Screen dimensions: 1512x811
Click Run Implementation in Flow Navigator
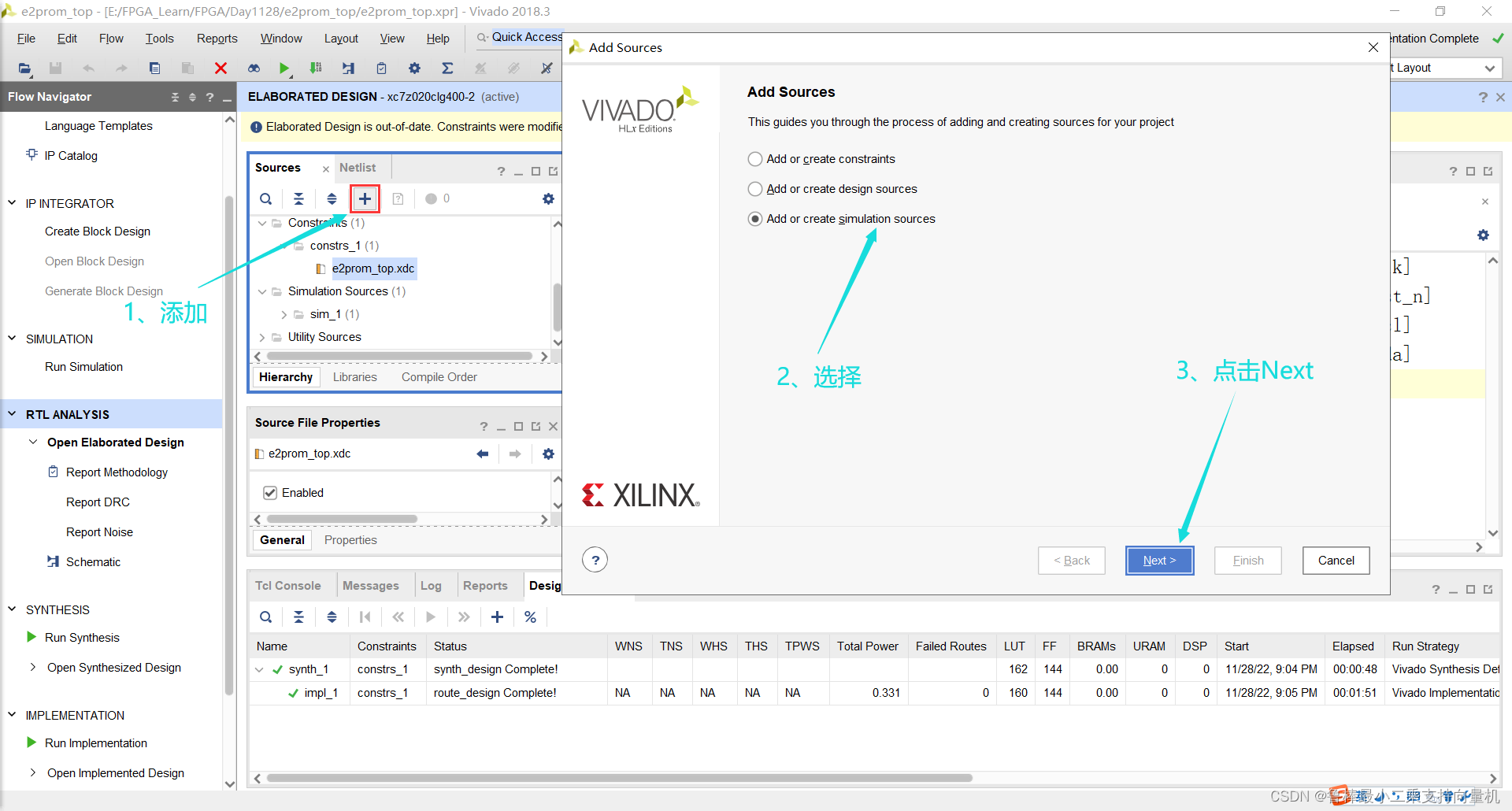96,743
